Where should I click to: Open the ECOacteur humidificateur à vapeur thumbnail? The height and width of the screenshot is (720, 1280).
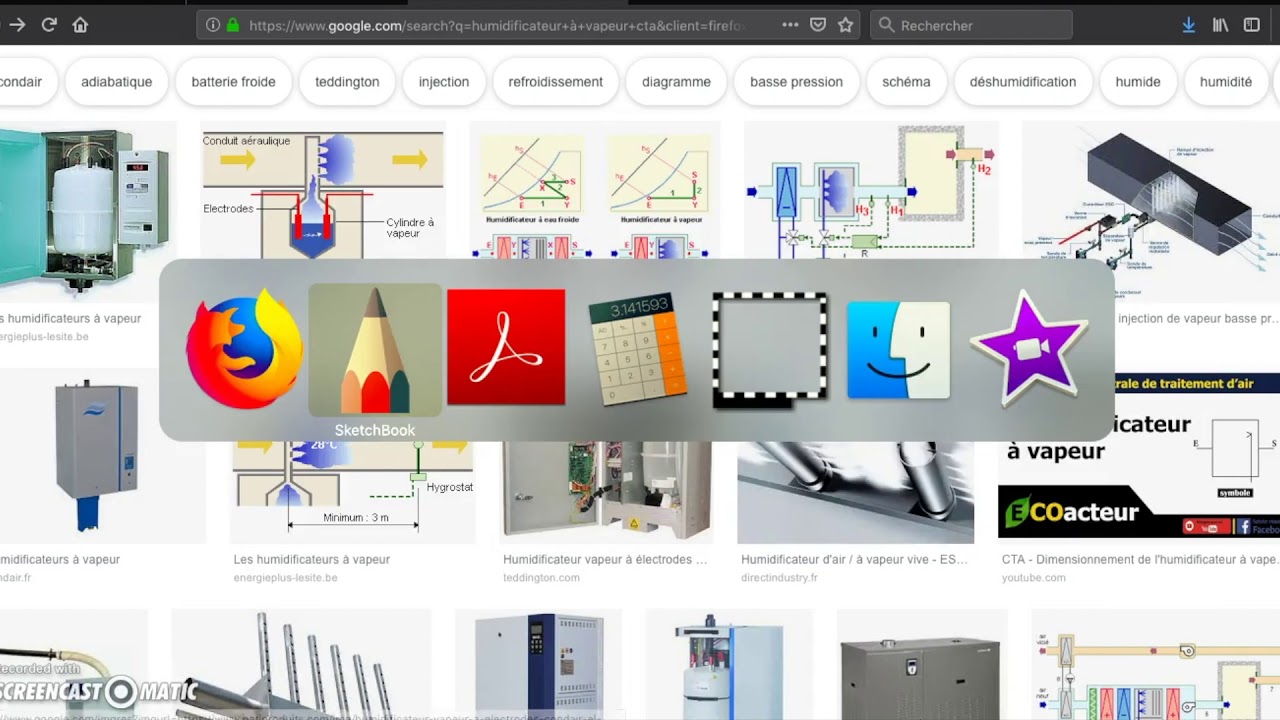point(1139,455)
